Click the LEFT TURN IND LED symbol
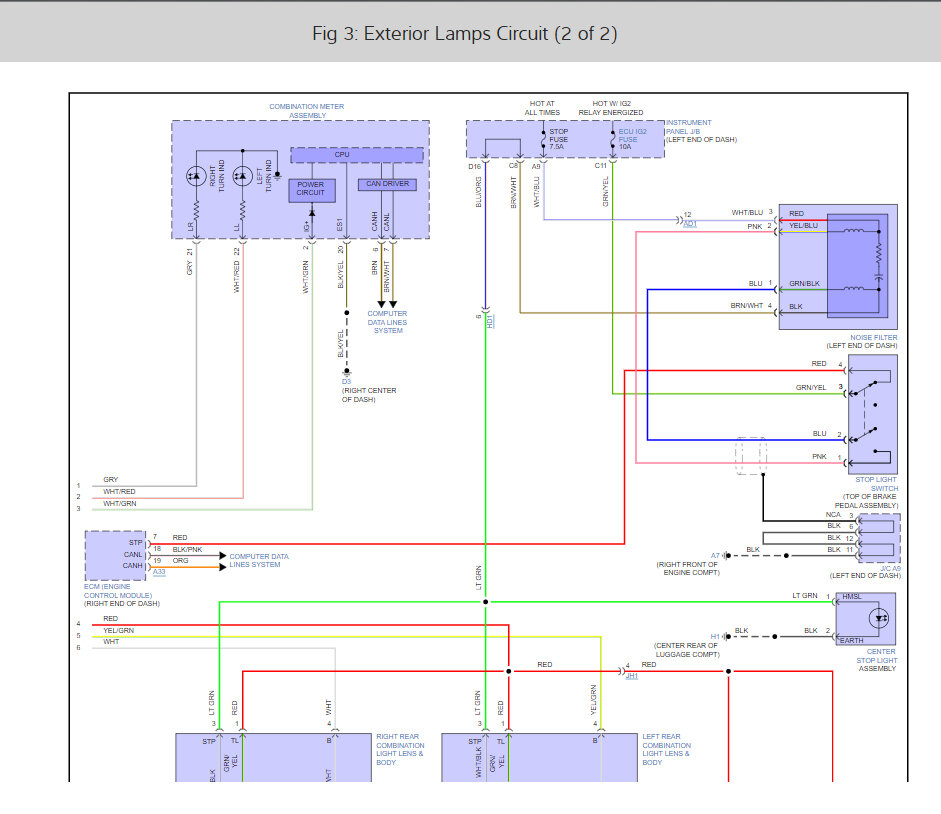This screenshot has height=814, width=941. click(242, 176)
